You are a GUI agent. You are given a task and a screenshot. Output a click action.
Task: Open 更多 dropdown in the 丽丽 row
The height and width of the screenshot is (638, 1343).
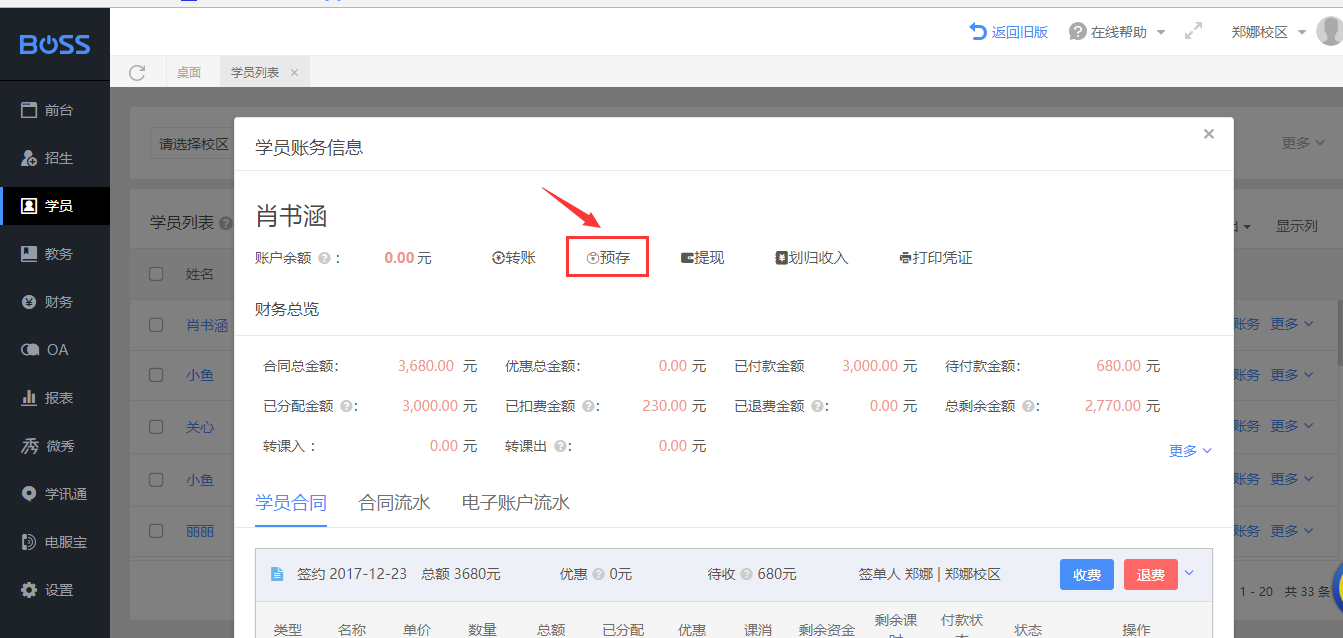(x=1290, y=531)
